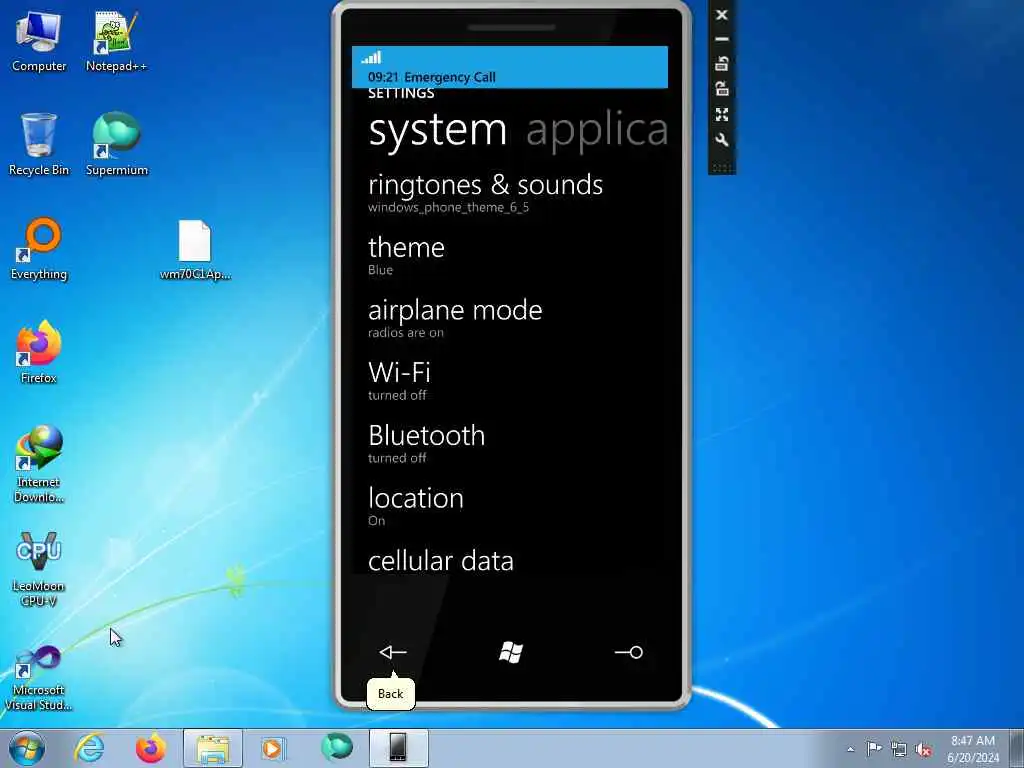Viewport: 1024px width, 768px height.
Task: Open cellular data settings
Action: [441, 561]
